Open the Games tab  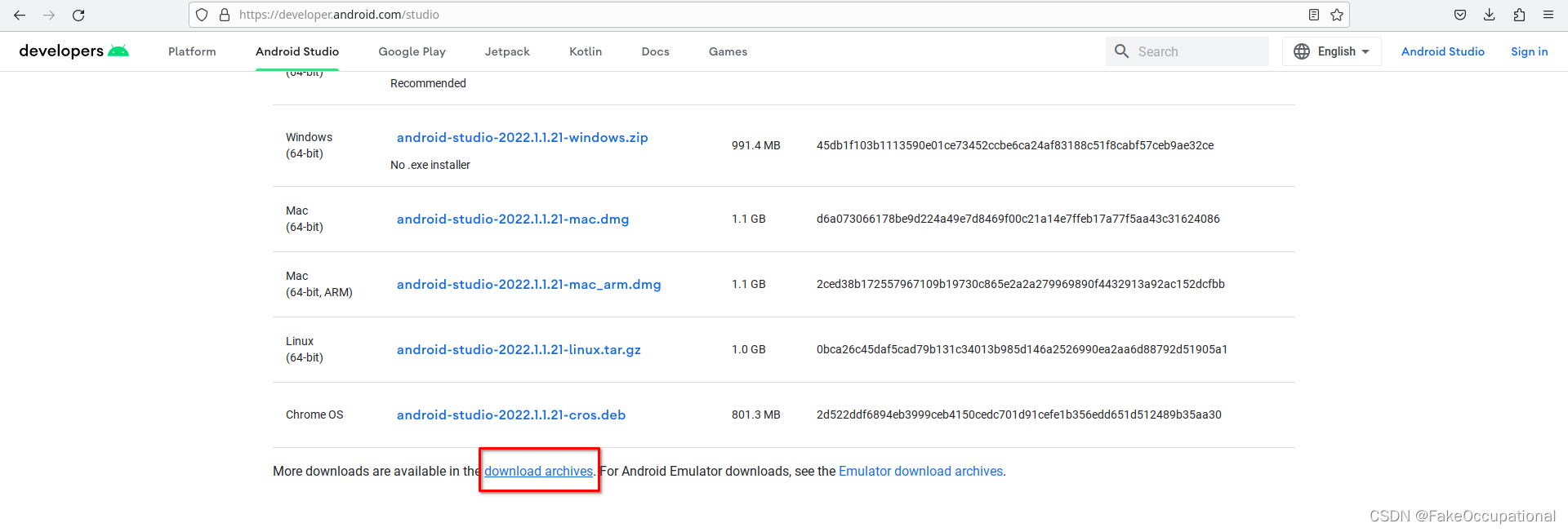(728, 51)
